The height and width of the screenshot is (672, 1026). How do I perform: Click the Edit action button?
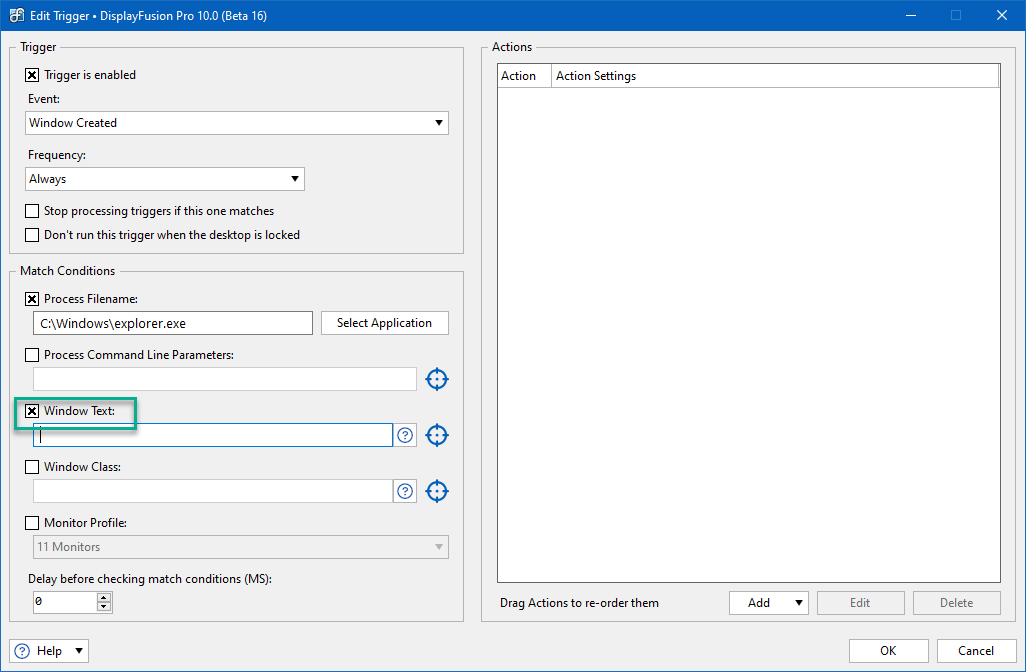point(860,603)
